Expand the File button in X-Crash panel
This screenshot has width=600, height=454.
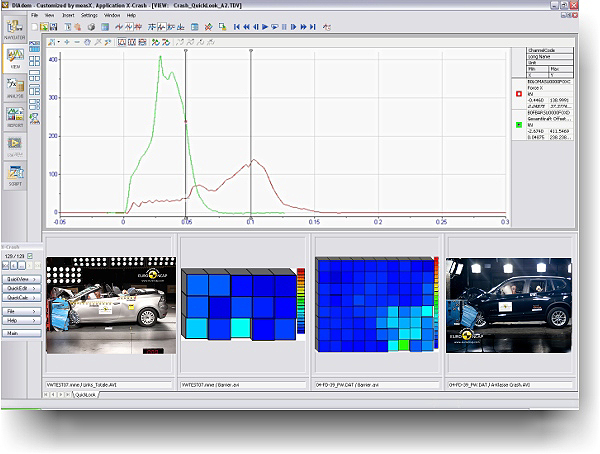22,311
